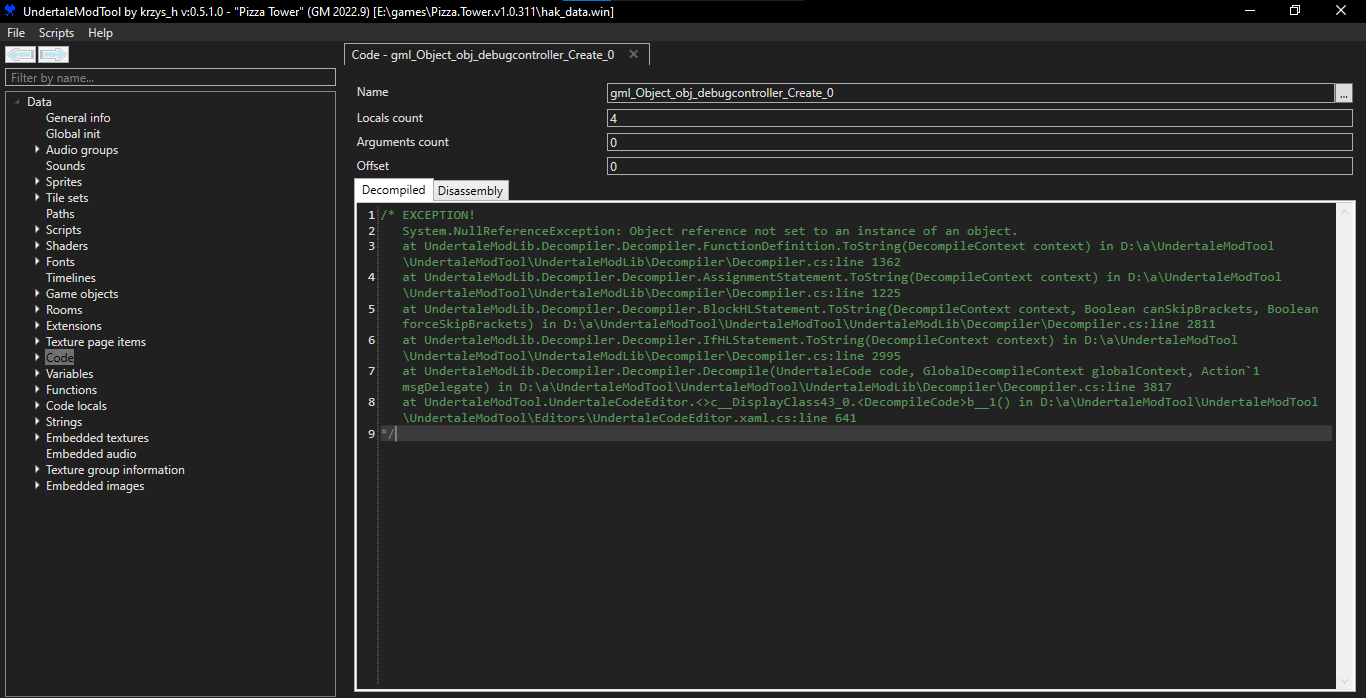Select Strings in the data tree
The height and width of the screenshot is (698, 1366).
(x=63, y=421)
